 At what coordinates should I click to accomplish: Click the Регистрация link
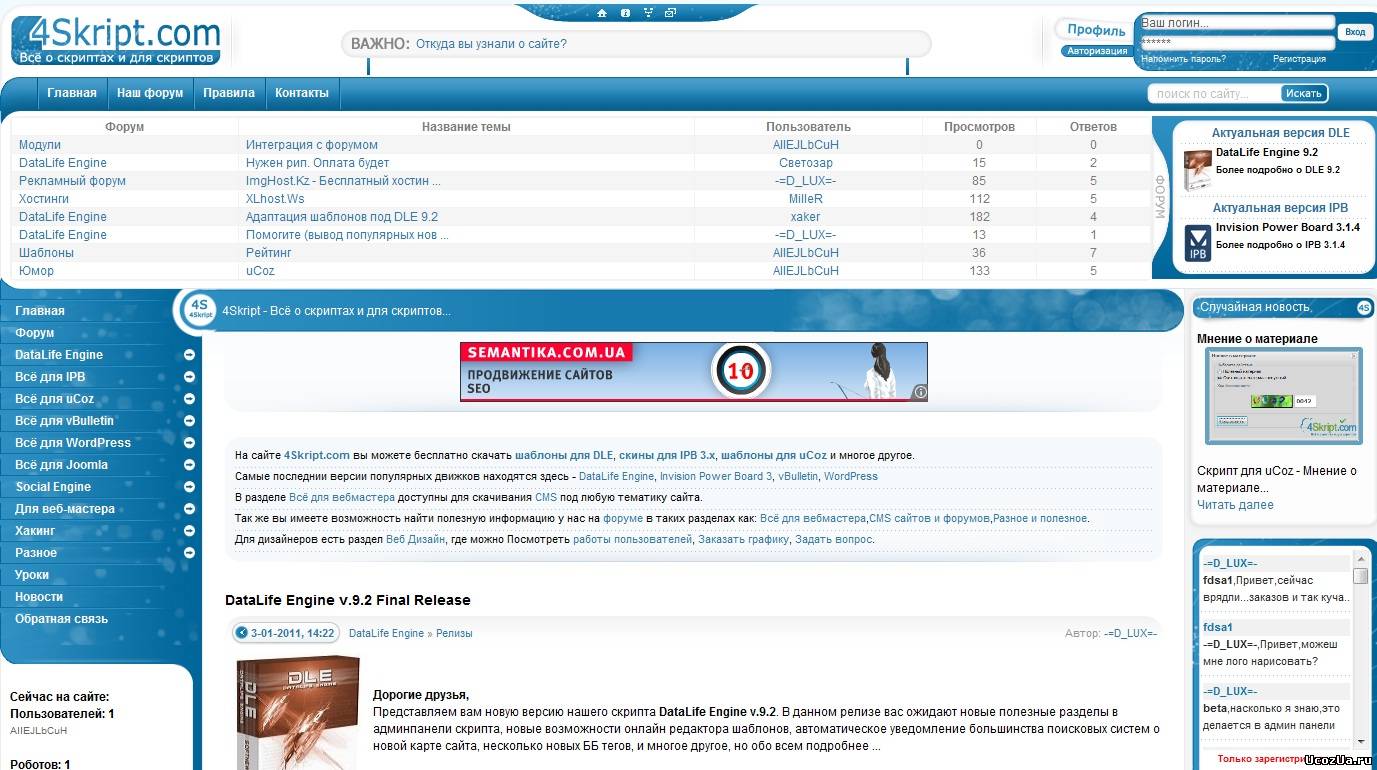click(x=1299, y=59)
